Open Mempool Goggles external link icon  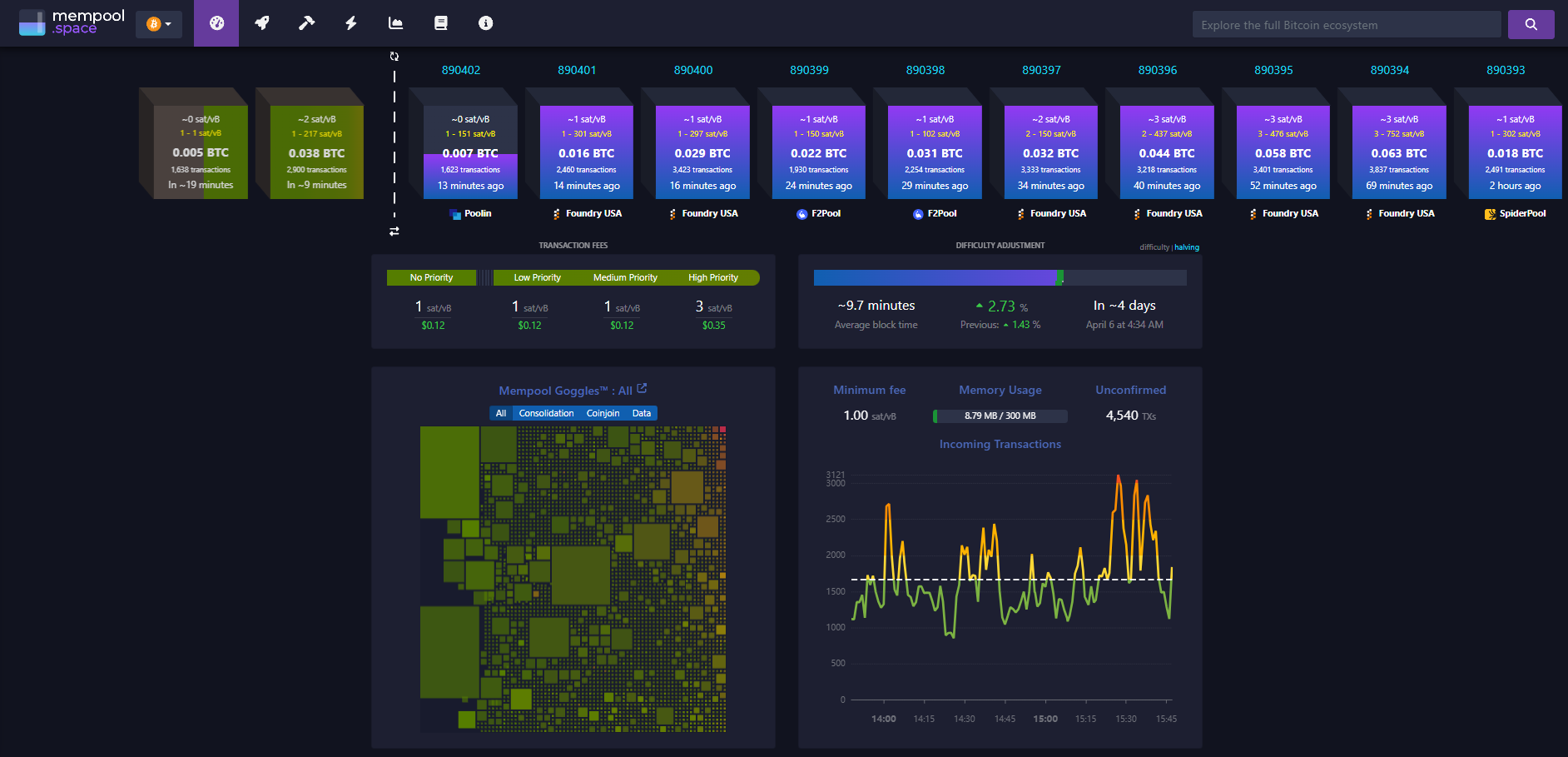(642, 388)
